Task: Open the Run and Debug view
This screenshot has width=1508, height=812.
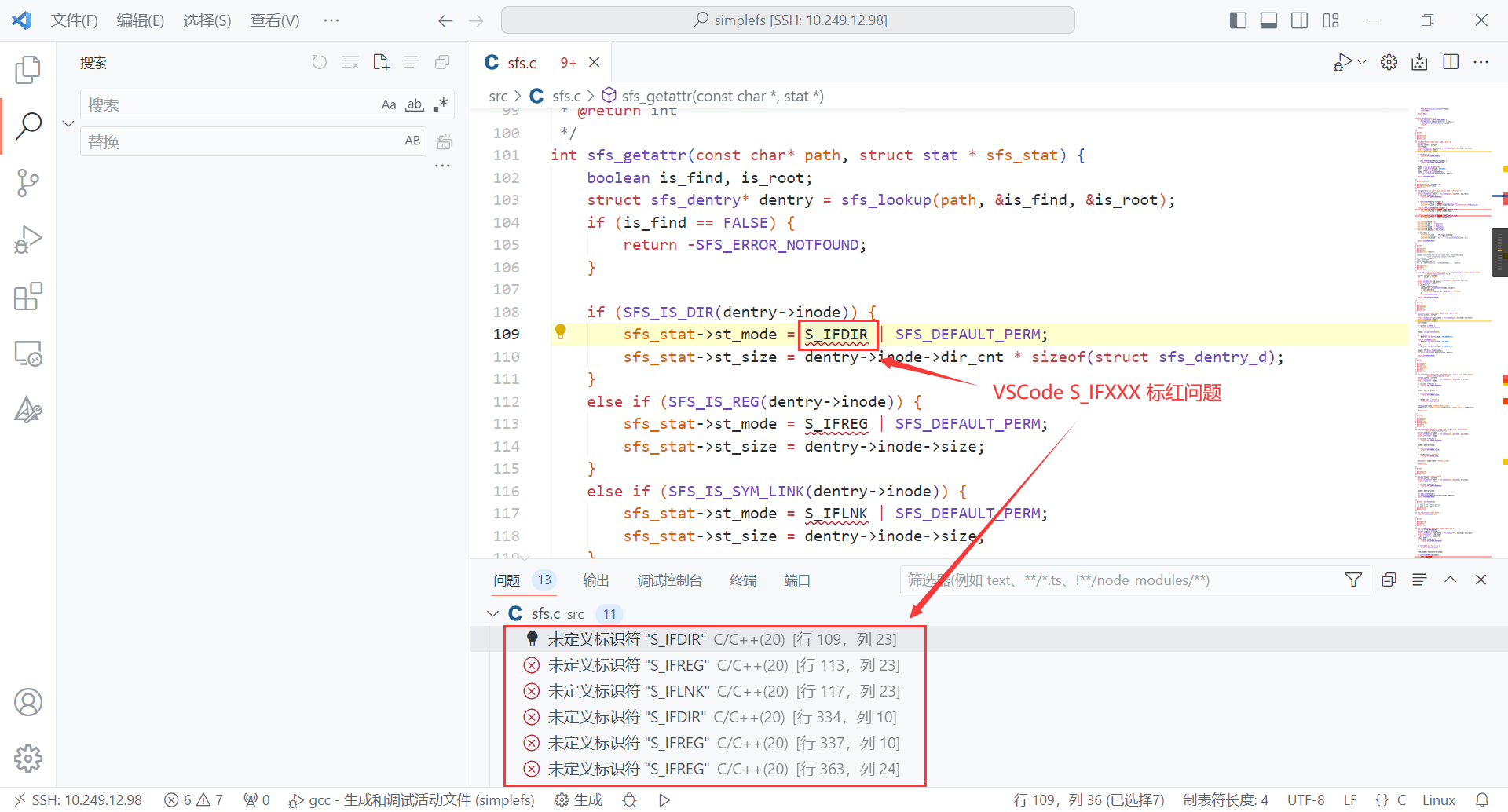Action: point(28,240)
